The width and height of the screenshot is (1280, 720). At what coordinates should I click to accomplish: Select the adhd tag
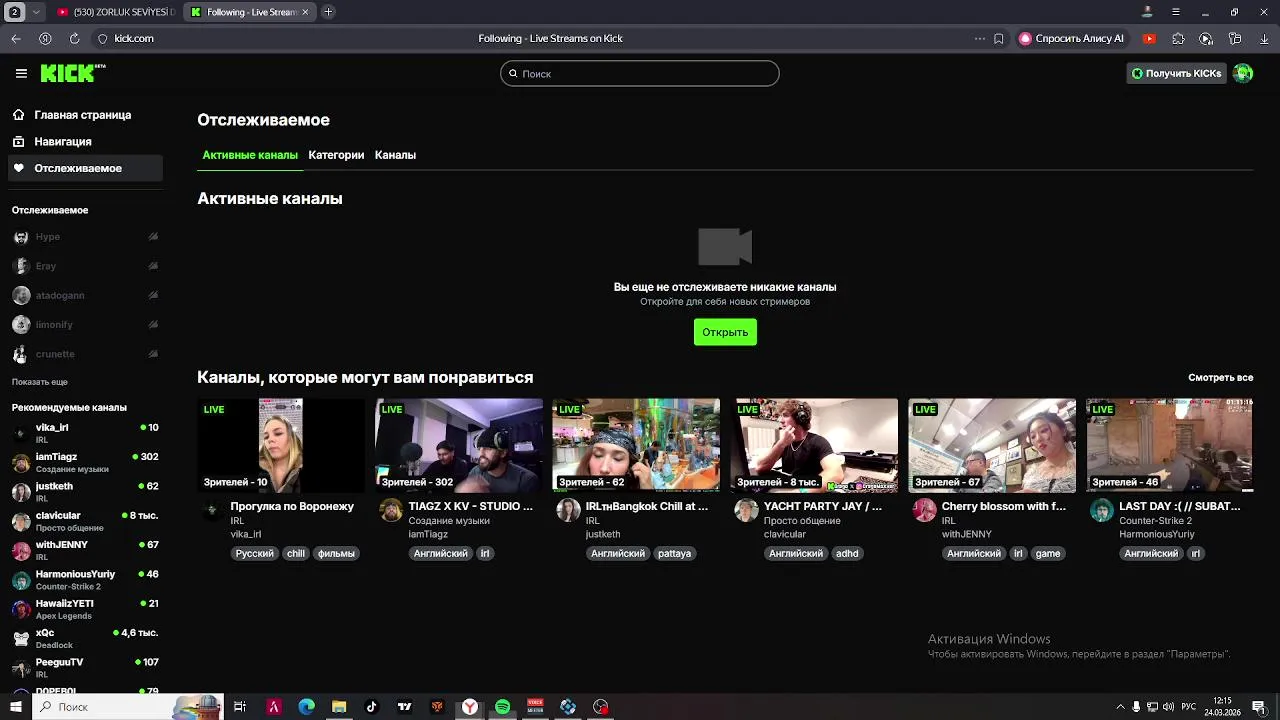[847, 553]
